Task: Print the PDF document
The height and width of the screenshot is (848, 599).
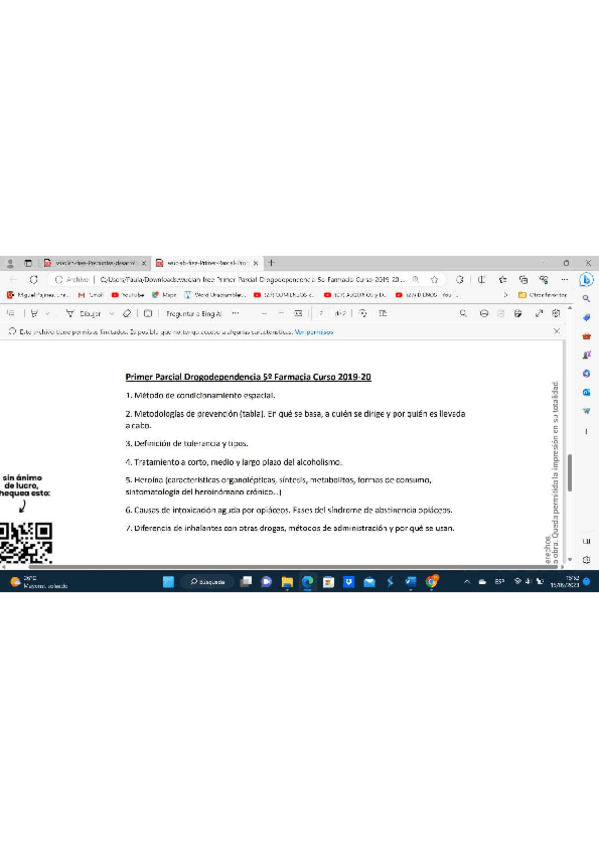Action: point(484,313)
